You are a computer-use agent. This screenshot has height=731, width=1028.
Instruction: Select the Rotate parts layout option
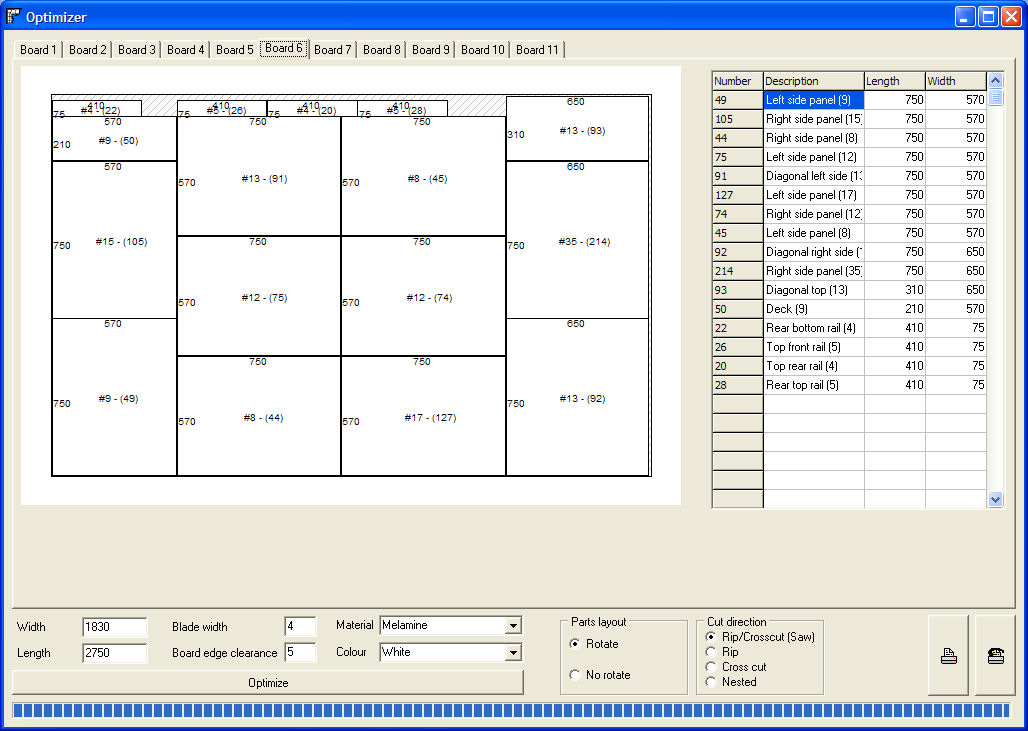pos(575,644)
